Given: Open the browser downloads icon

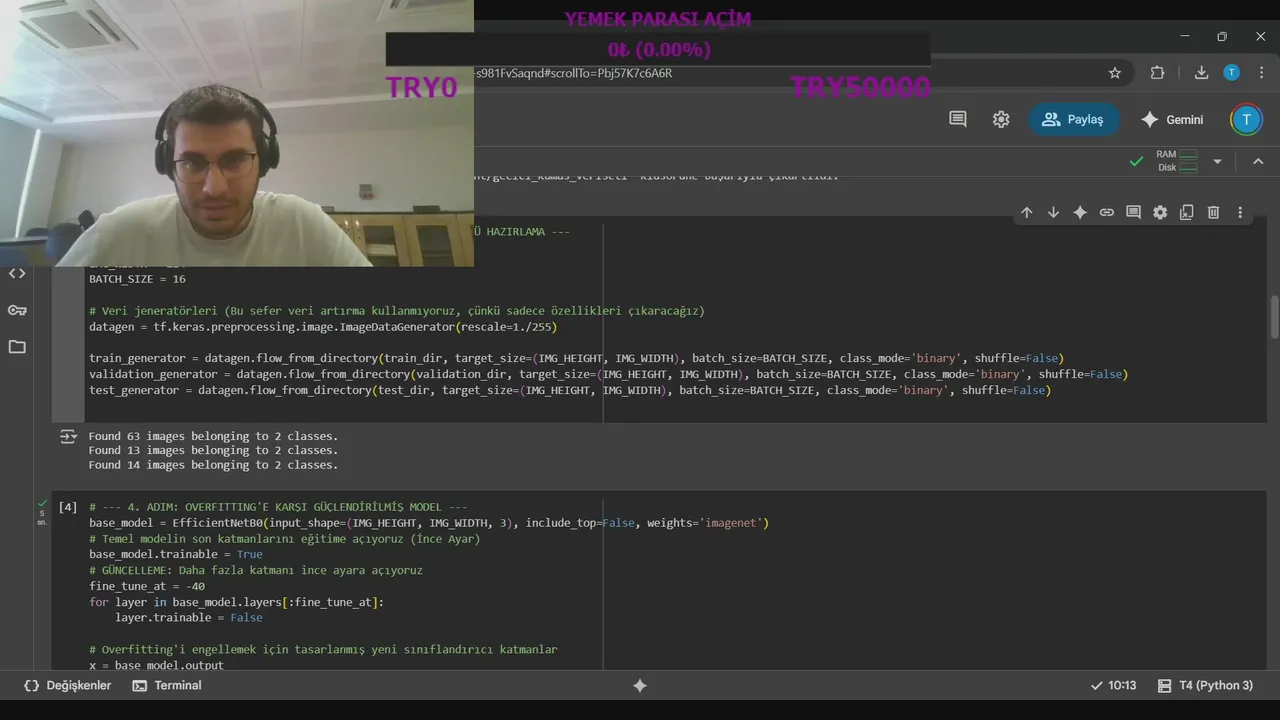Looking at the screenshot, I should point(1201,72).
